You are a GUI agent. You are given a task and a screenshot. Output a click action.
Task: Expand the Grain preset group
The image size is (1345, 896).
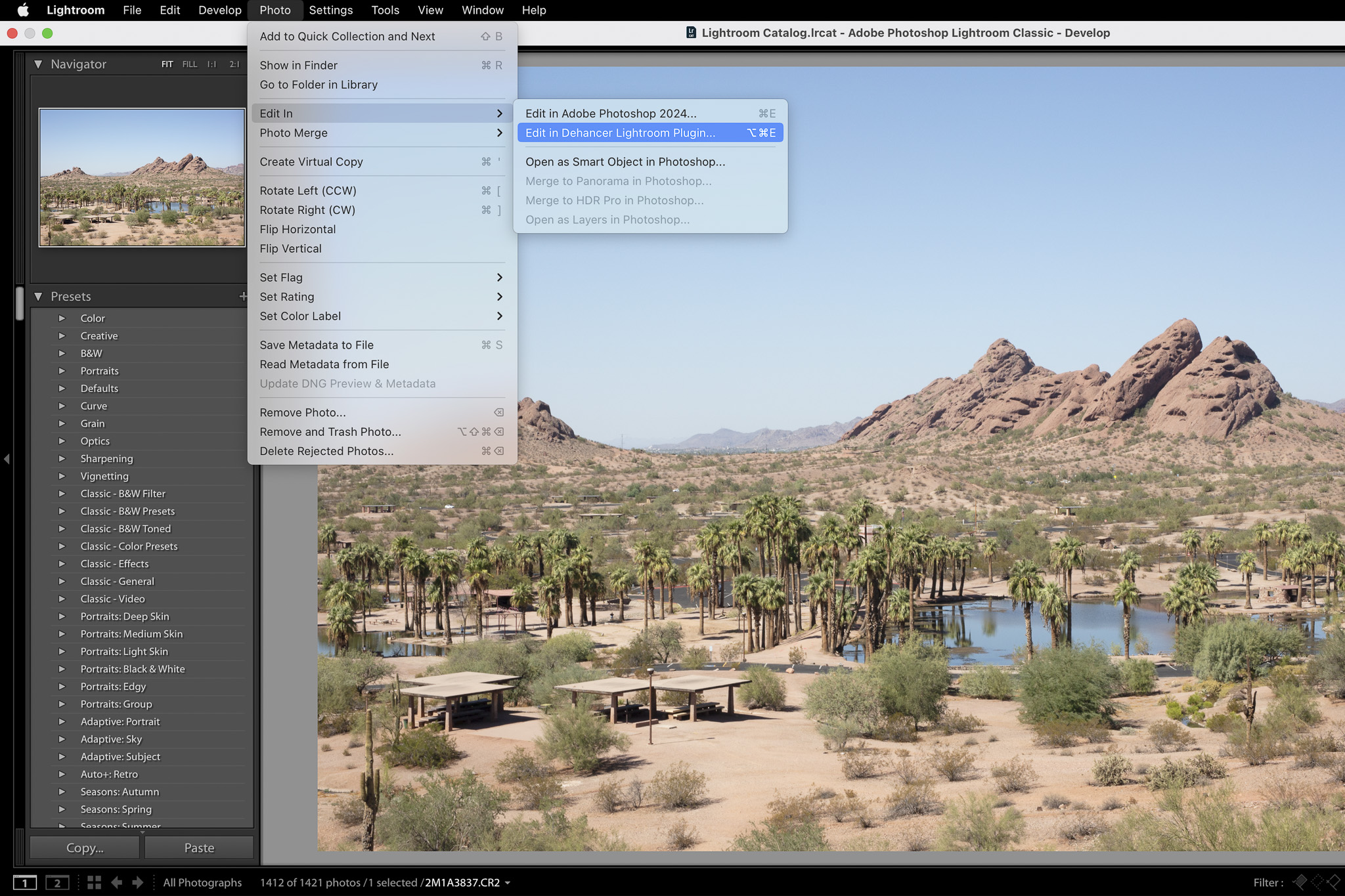tap(62, 423)
